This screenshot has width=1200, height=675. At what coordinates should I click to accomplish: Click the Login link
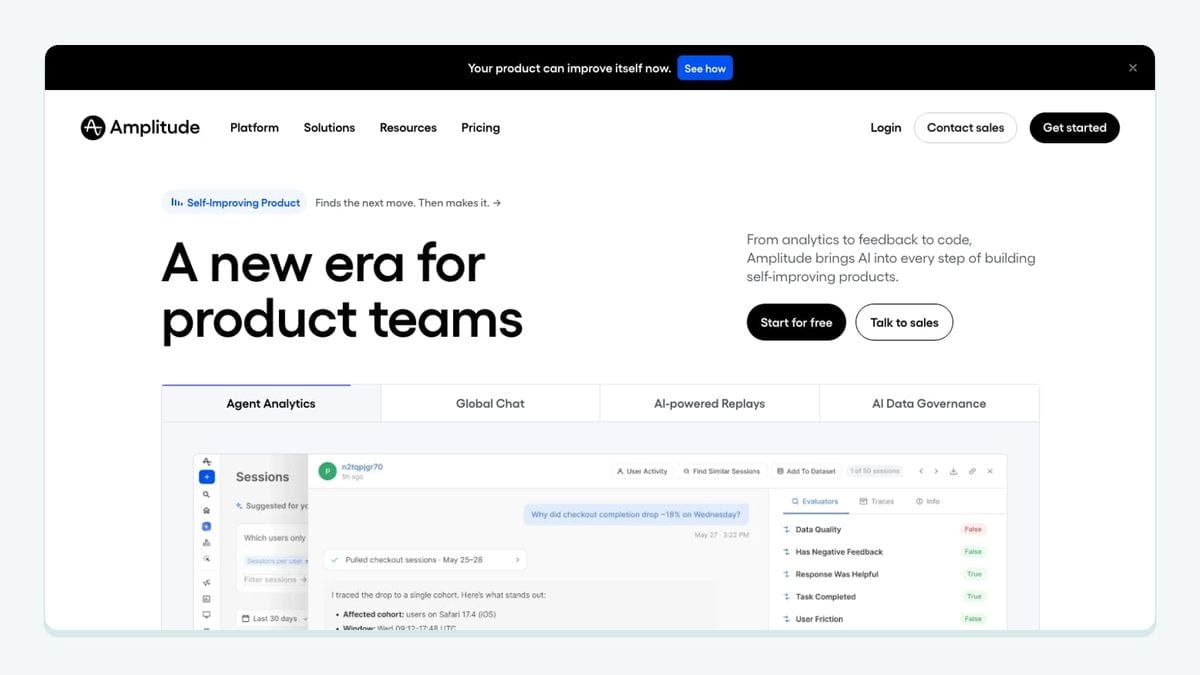click(x=885, y=128)
